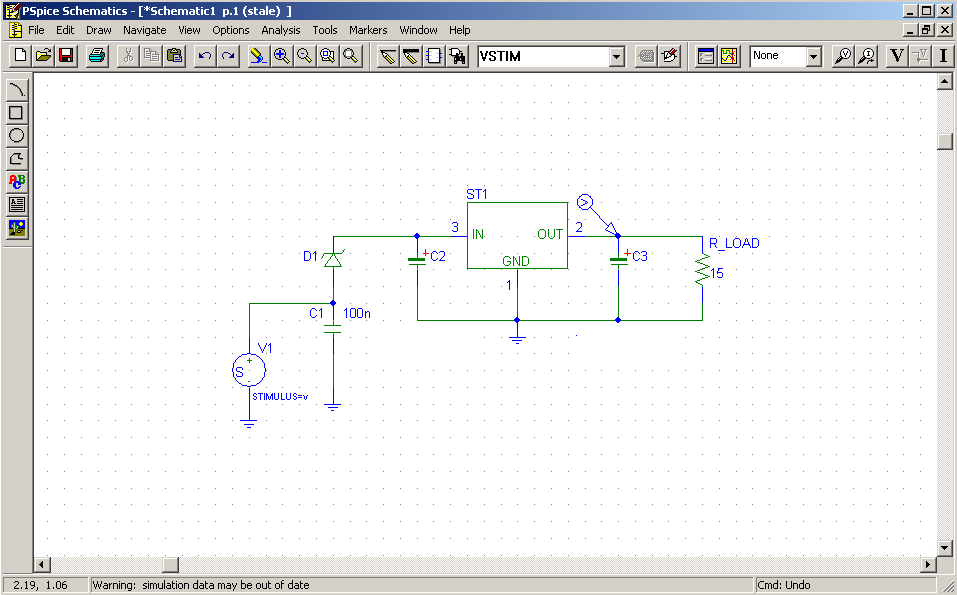Toggle Enable Bias Voltage Display V button

[897, 56]
